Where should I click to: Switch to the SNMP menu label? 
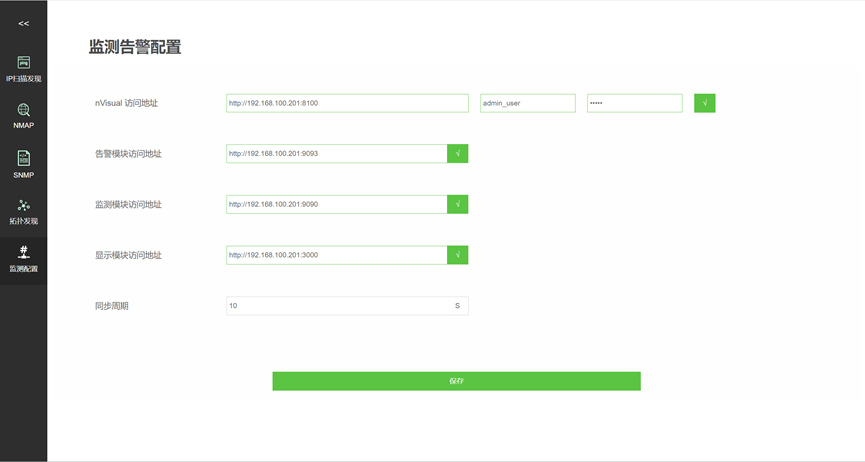[24, 175]
